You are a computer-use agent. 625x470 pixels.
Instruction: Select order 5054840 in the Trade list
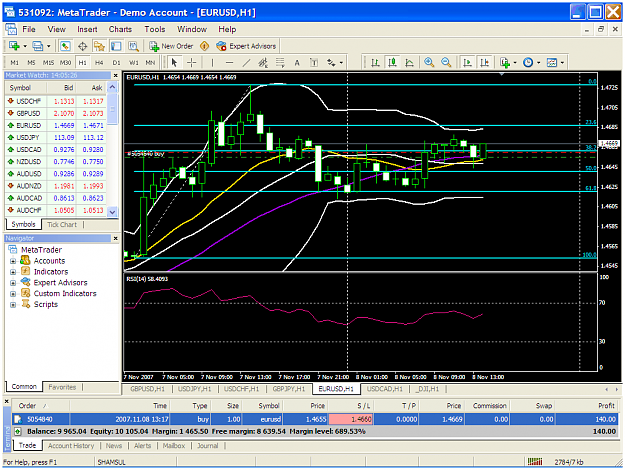click(x=315, y=419)
